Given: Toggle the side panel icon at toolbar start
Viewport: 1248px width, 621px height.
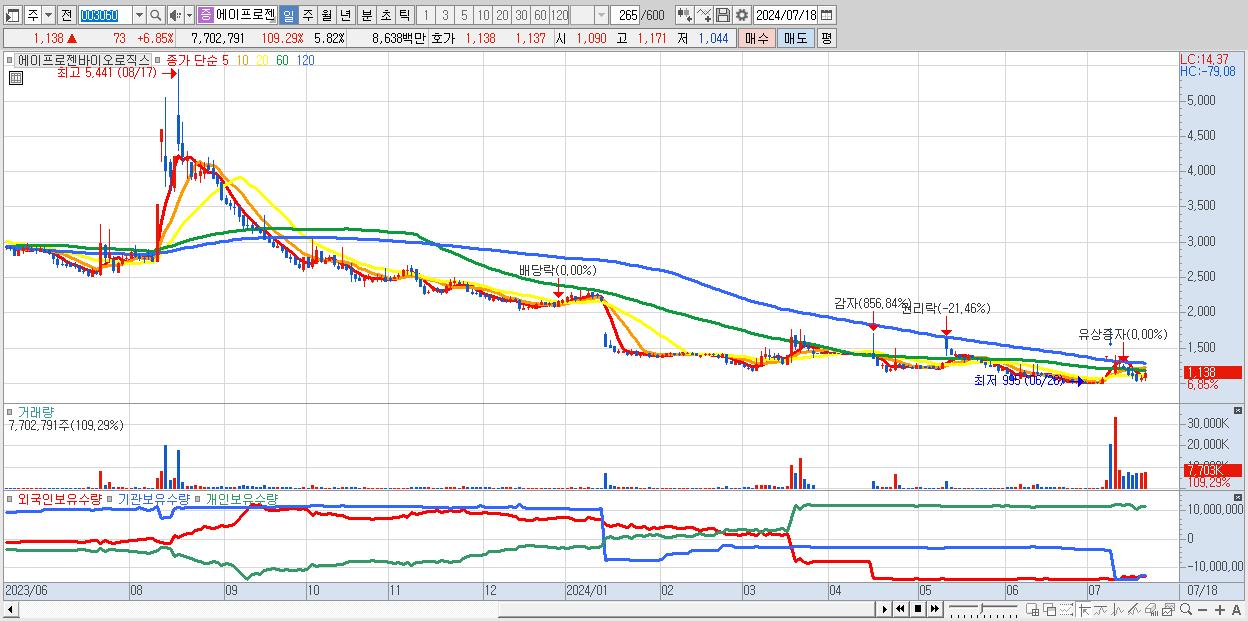Looking at the screenshot, I should [13, 15].
